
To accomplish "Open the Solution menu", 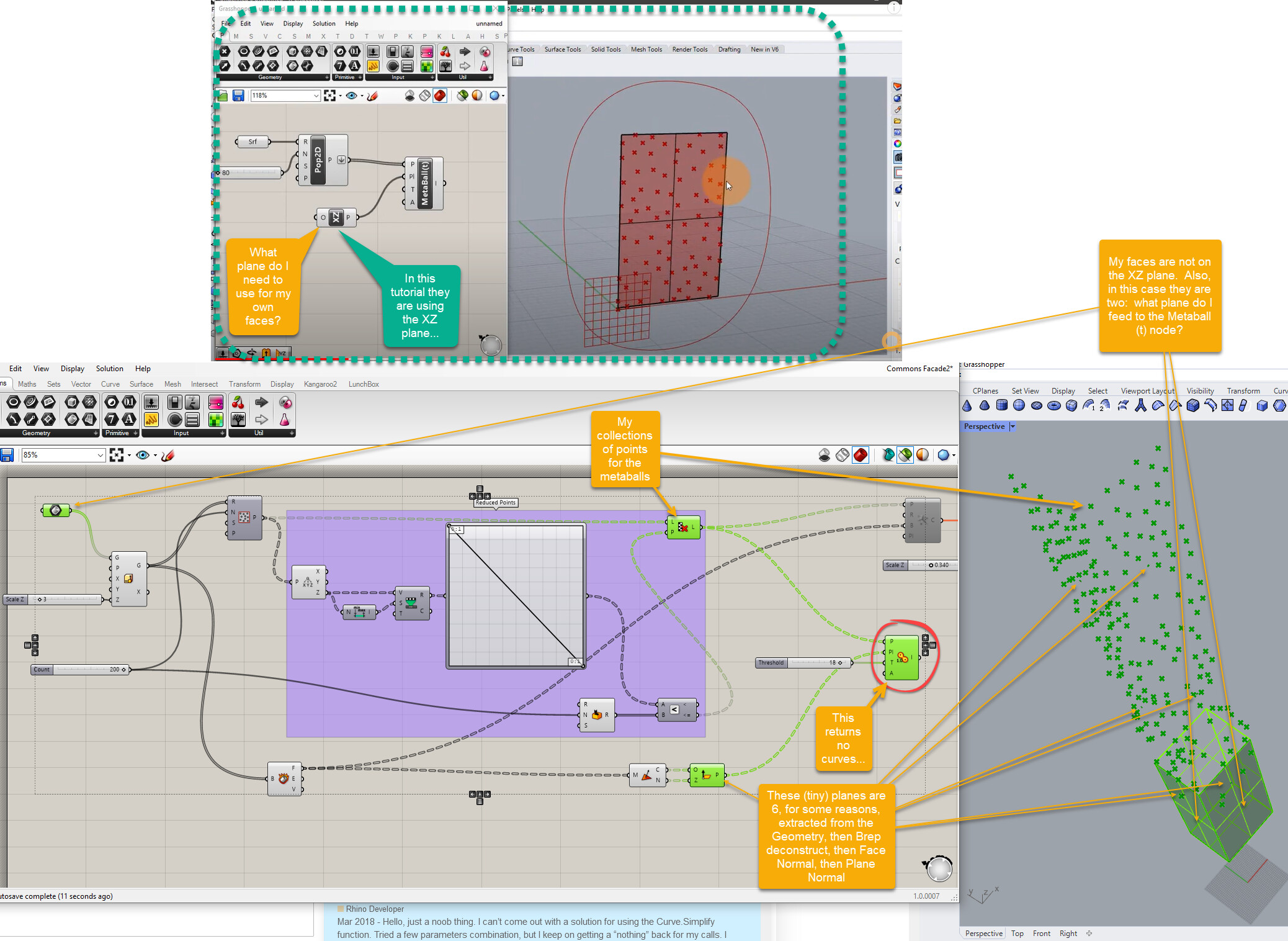I will coord(109,368).
